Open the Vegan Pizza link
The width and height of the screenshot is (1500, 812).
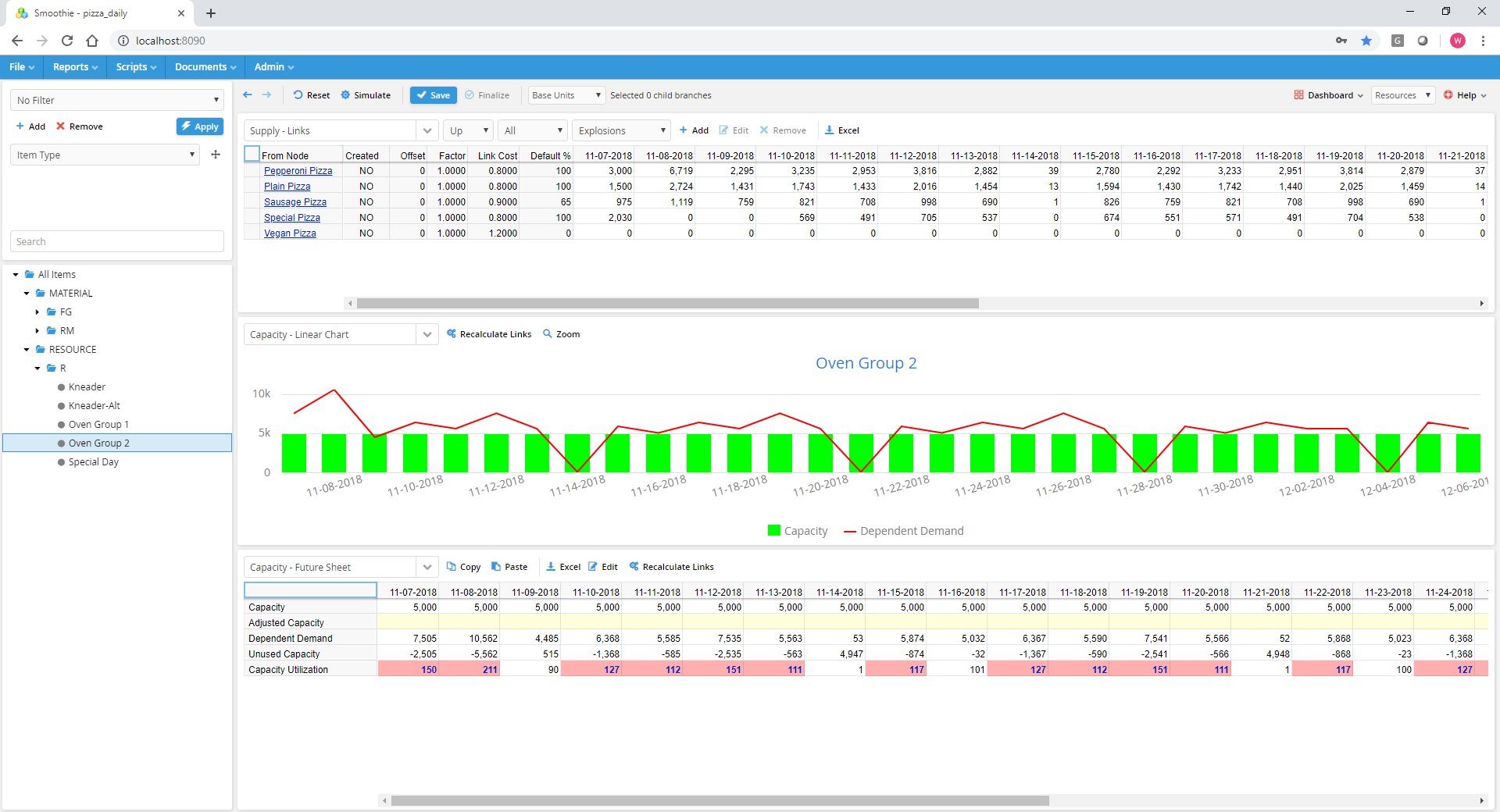(289, 233)
